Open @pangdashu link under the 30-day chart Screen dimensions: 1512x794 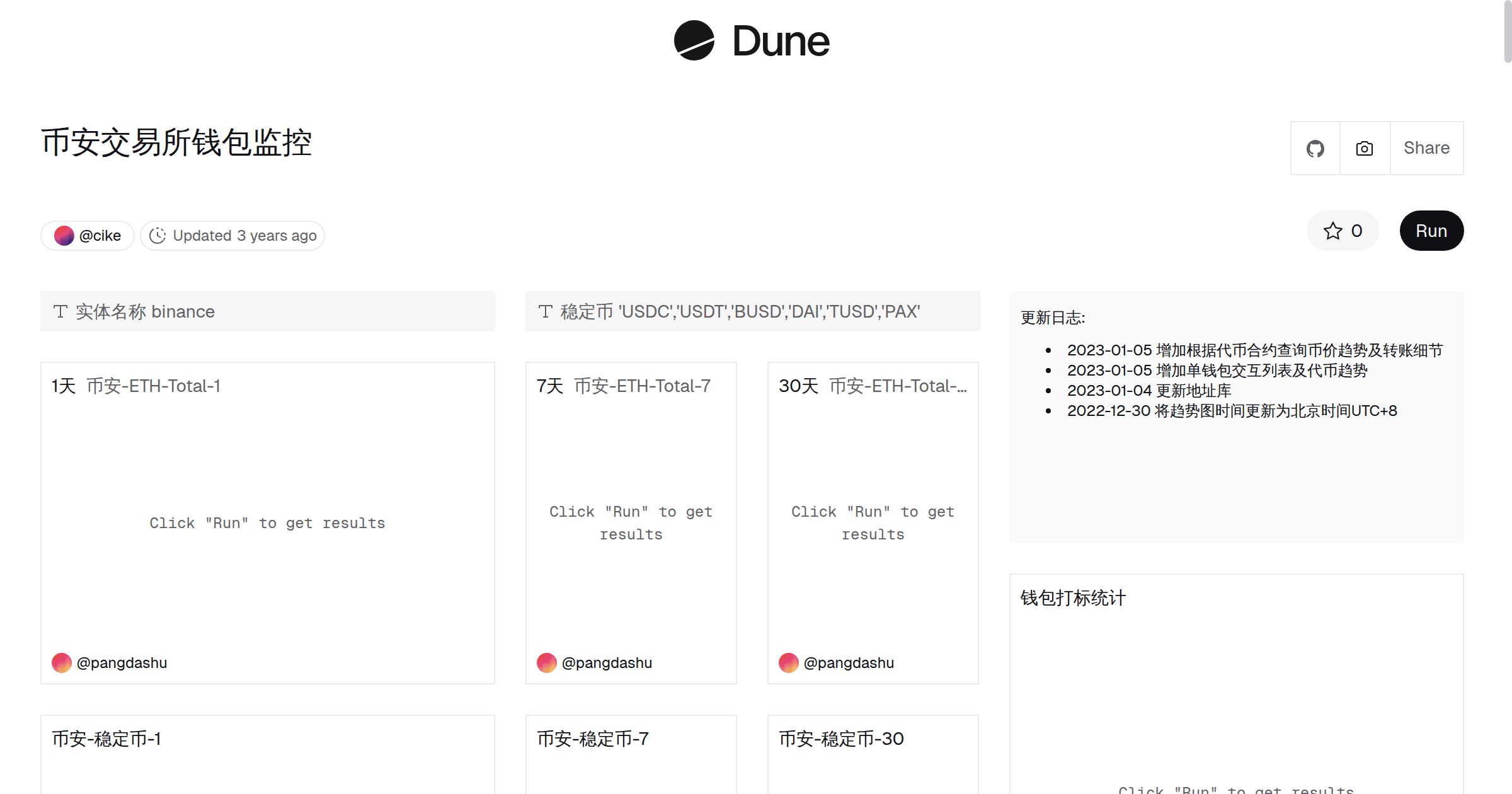(849, 662)
